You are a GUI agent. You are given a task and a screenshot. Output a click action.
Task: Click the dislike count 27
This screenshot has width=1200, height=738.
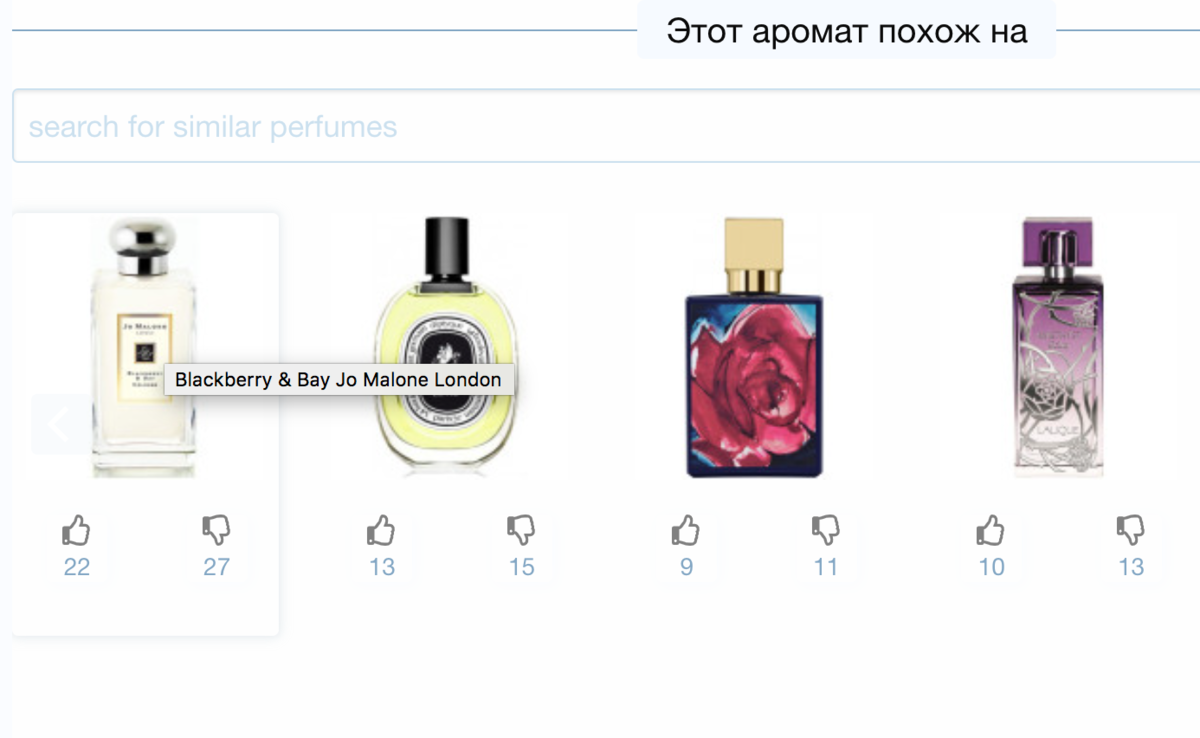(x=217, y=567)
